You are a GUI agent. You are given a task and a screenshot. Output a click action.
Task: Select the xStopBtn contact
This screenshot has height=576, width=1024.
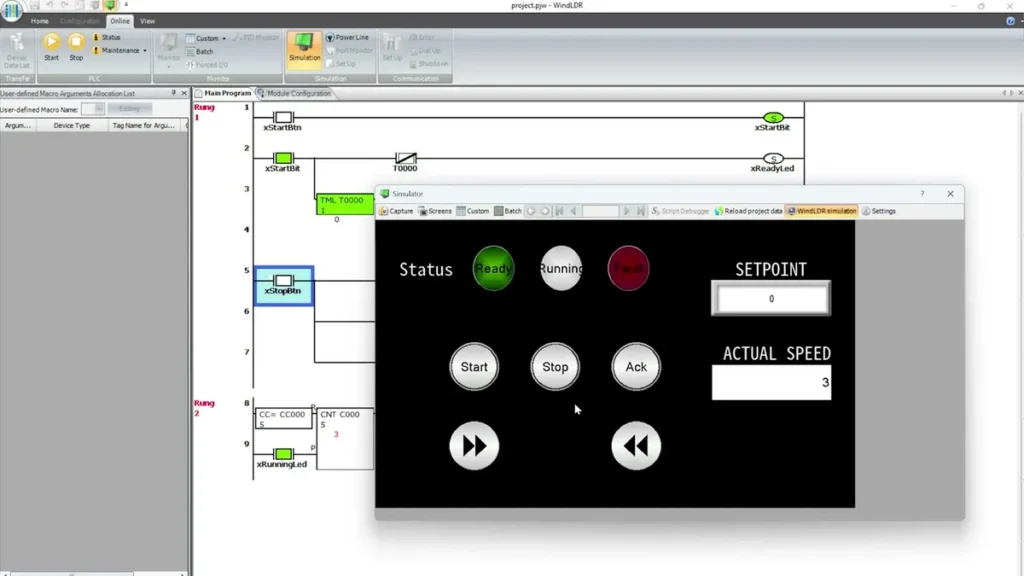[x=283, y=285]
